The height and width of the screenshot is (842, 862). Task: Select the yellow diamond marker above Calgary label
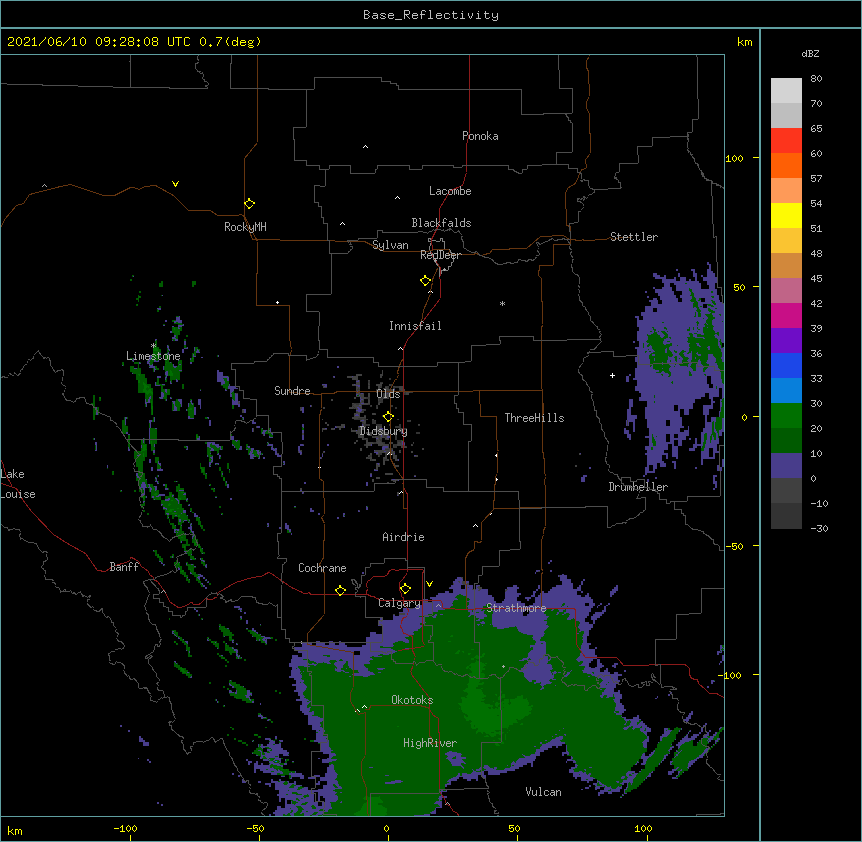point(405,589)
